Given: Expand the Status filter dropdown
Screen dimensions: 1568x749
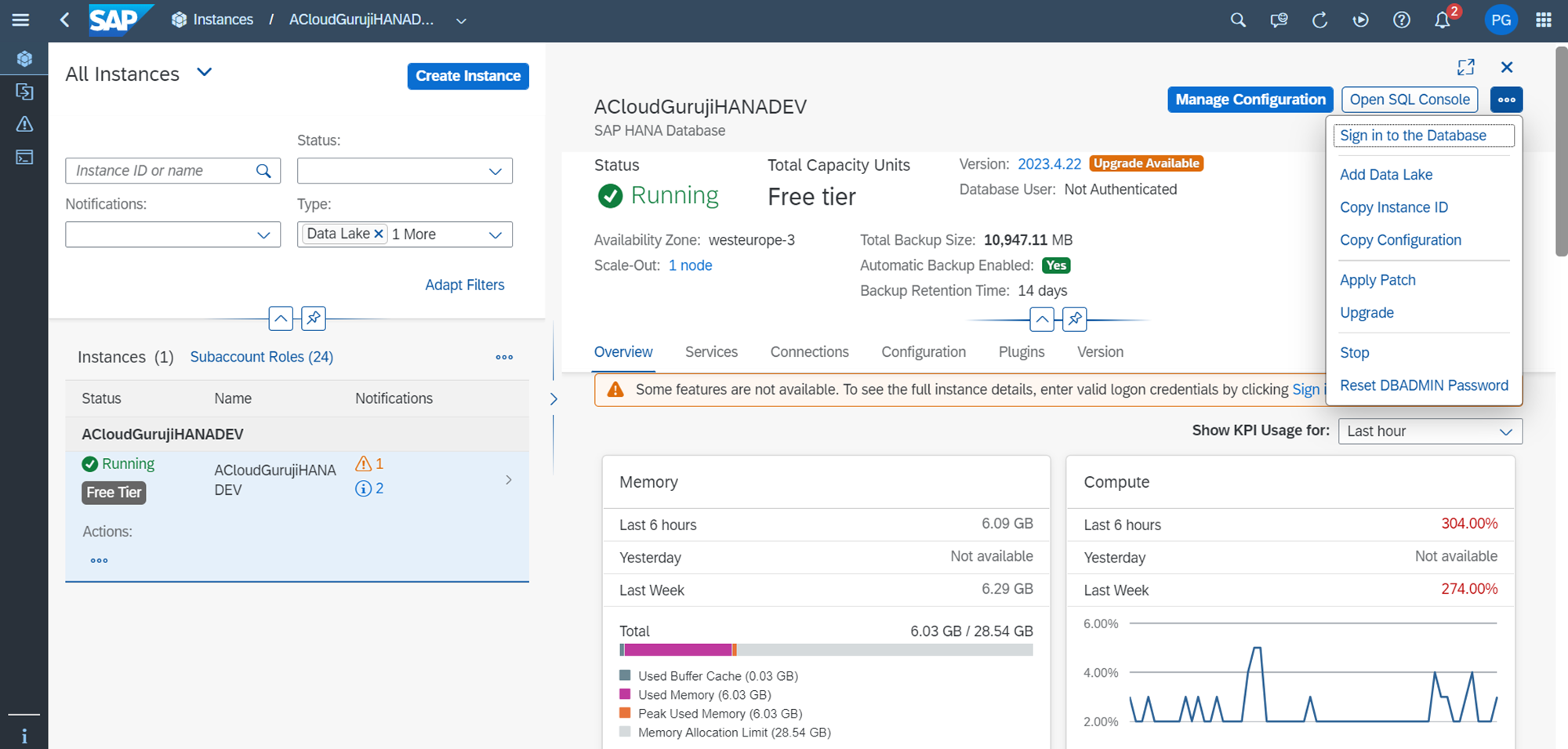Looking at the screenshot, I should click(495, 171).
